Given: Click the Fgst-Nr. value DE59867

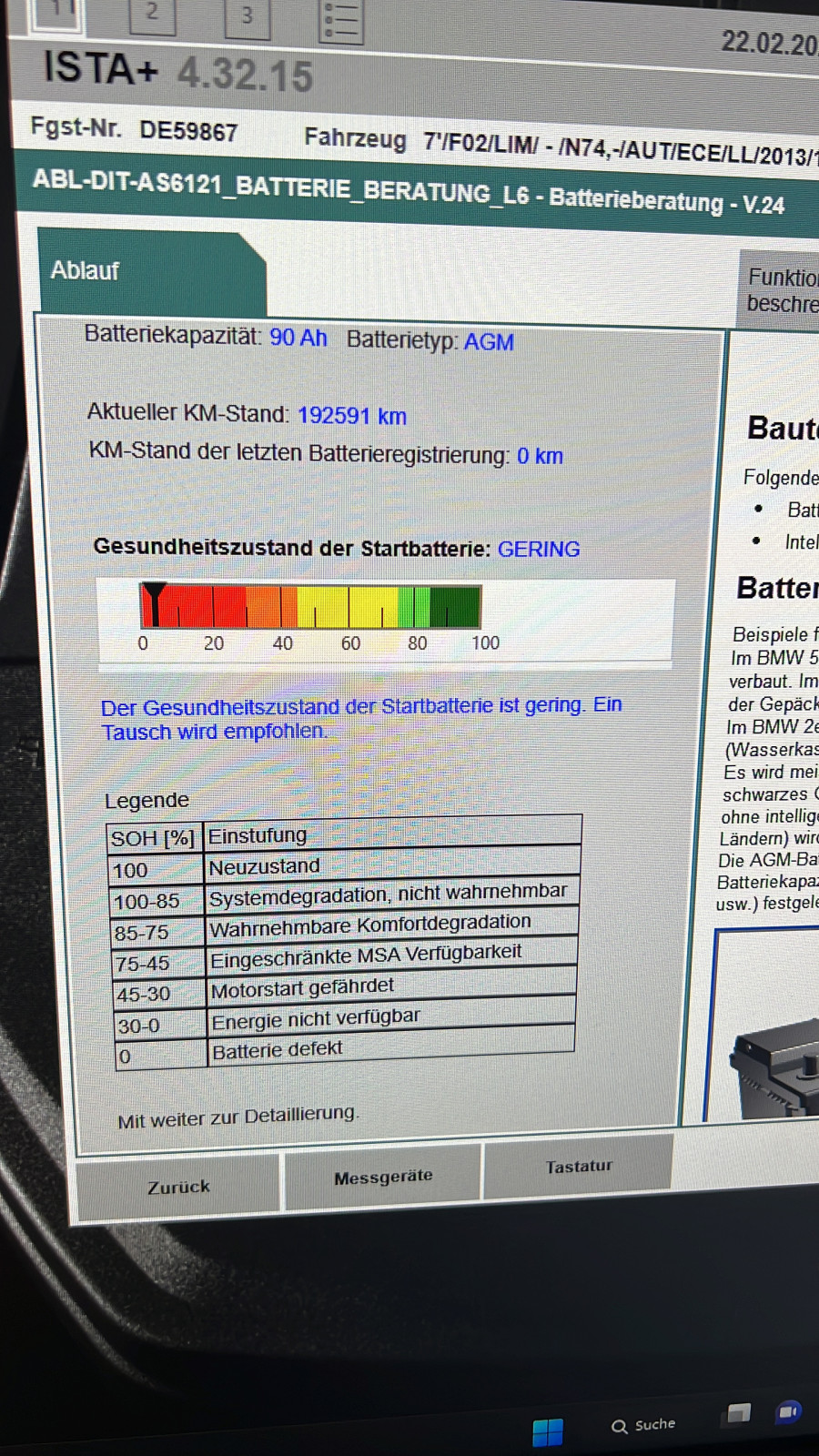Looking at the screenshot, I should [x=188, y=131].
